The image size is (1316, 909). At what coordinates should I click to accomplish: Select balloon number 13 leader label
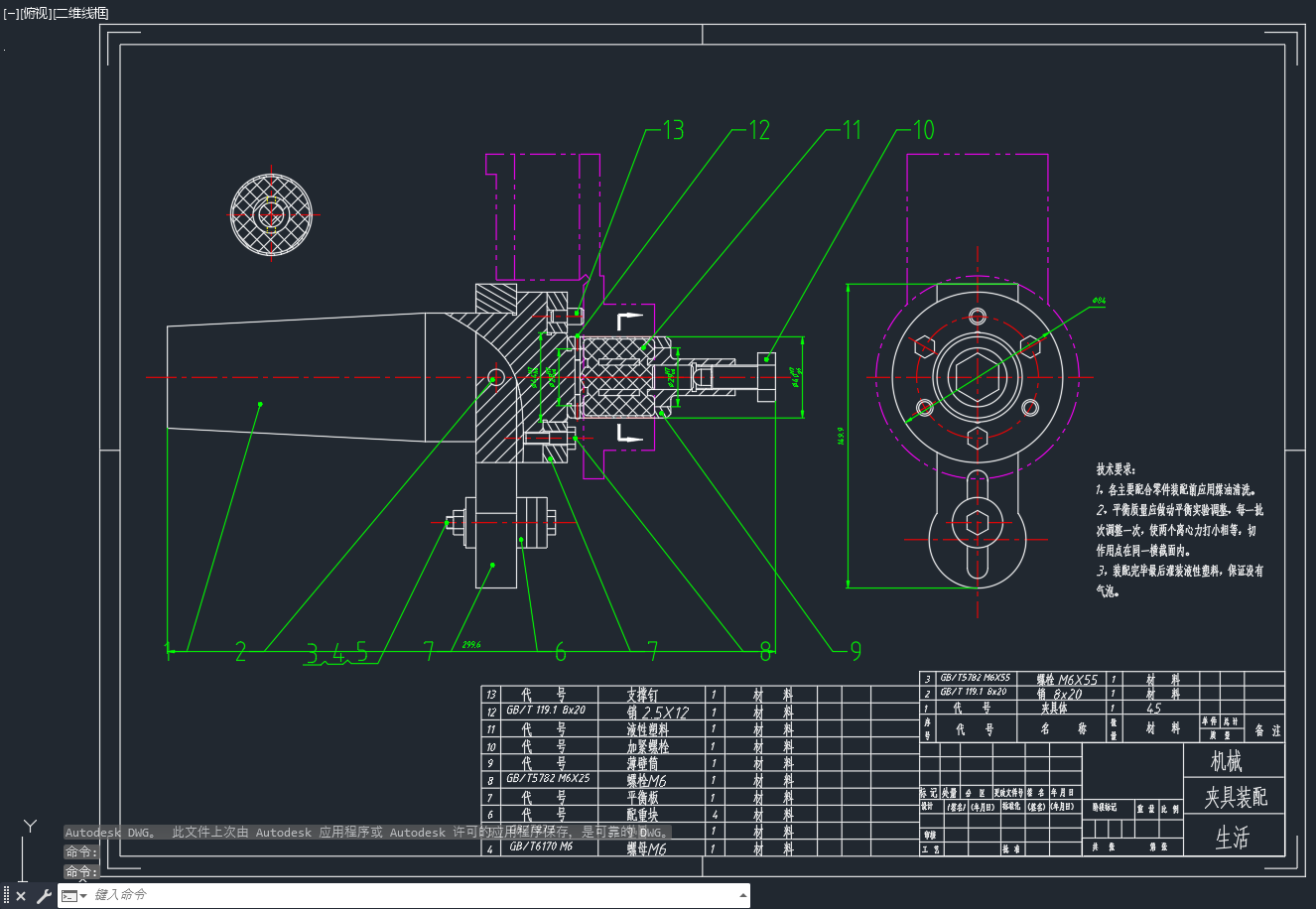(x=673, y=130)
